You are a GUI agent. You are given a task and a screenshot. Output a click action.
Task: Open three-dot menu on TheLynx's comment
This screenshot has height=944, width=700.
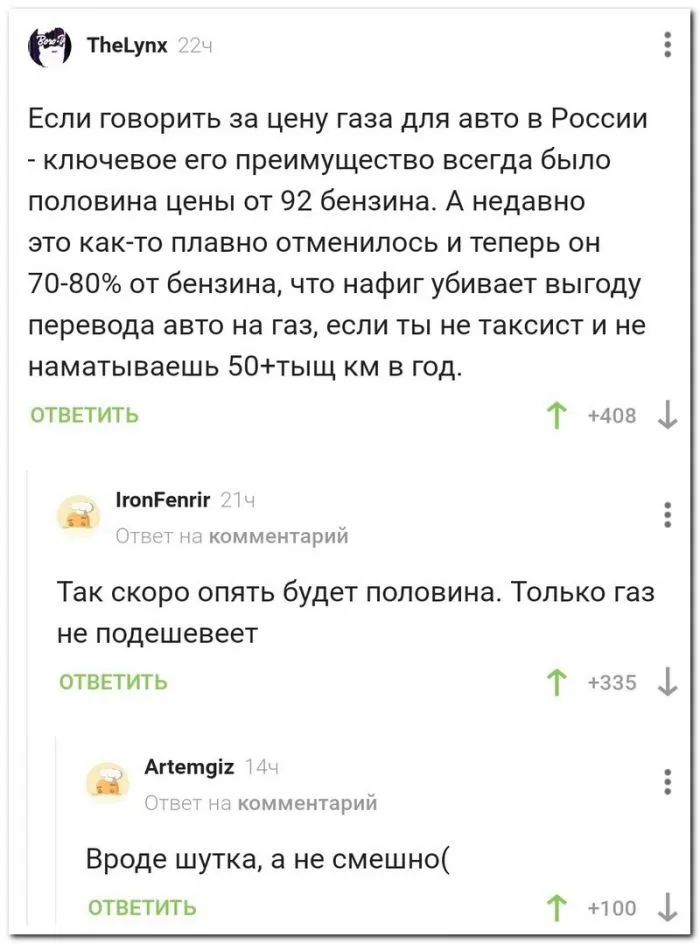click(x=668, y=46)
